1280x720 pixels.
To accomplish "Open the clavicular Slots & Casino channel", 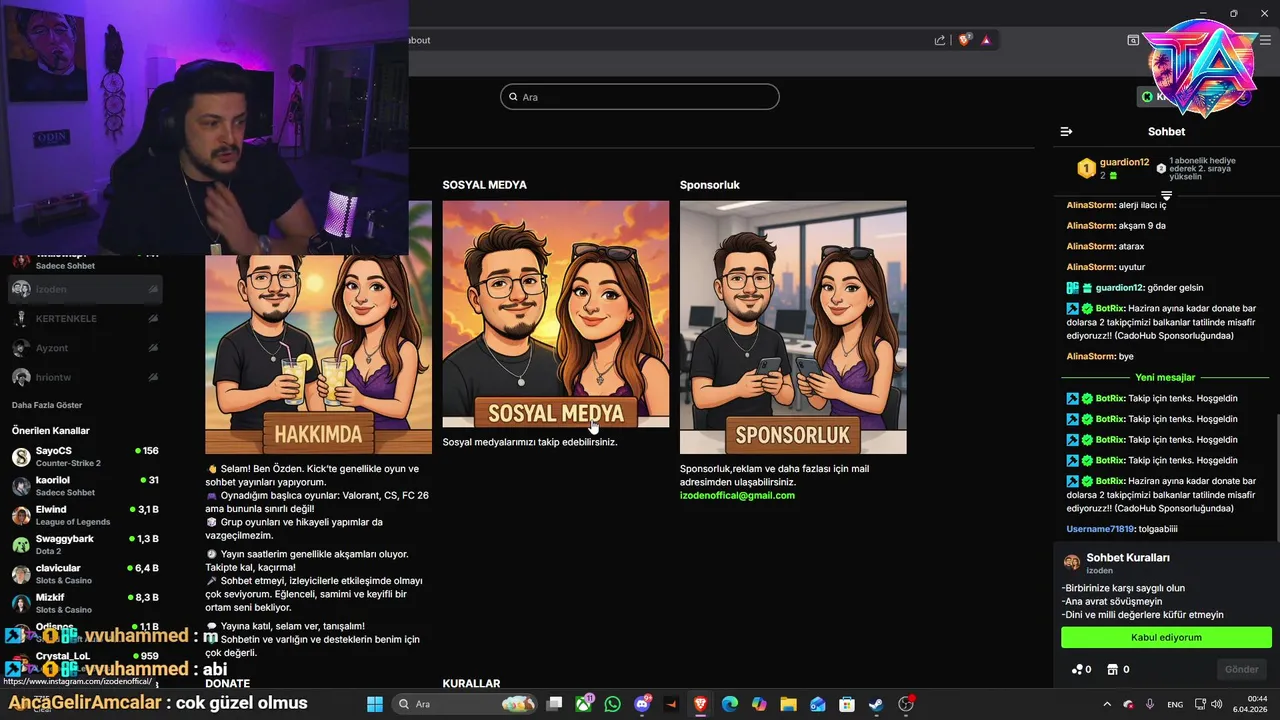I will (85, 574).
